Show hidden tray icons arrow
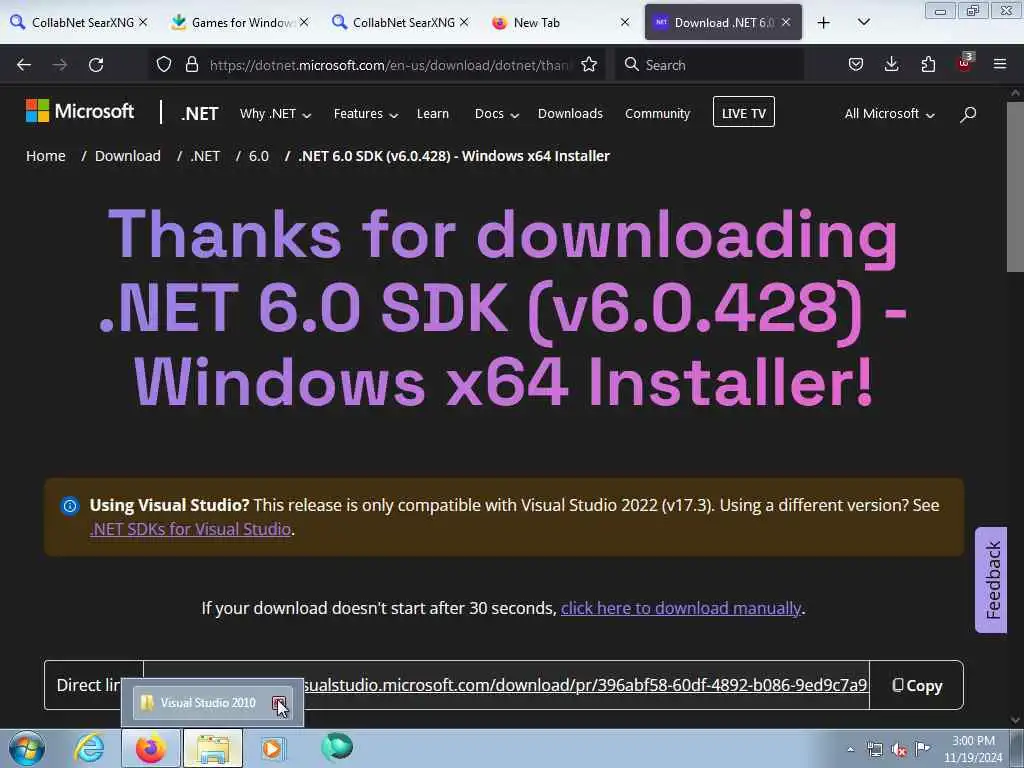 tap(850, 749)
